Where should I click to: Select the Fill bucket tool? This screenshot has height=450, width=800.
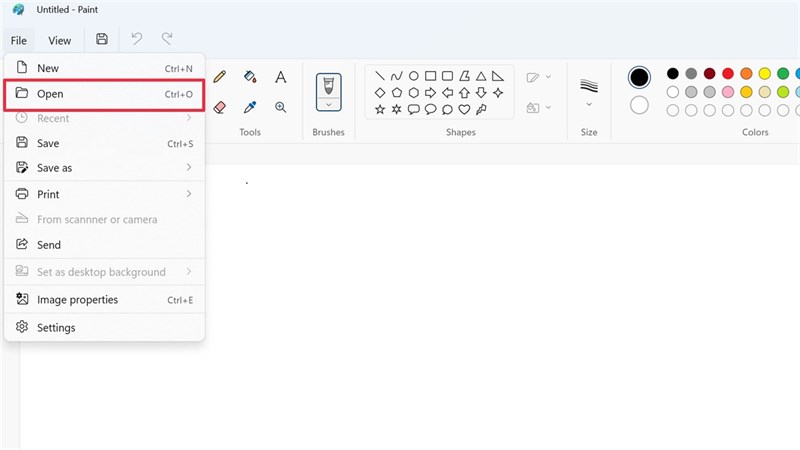(x=250, y=76)
